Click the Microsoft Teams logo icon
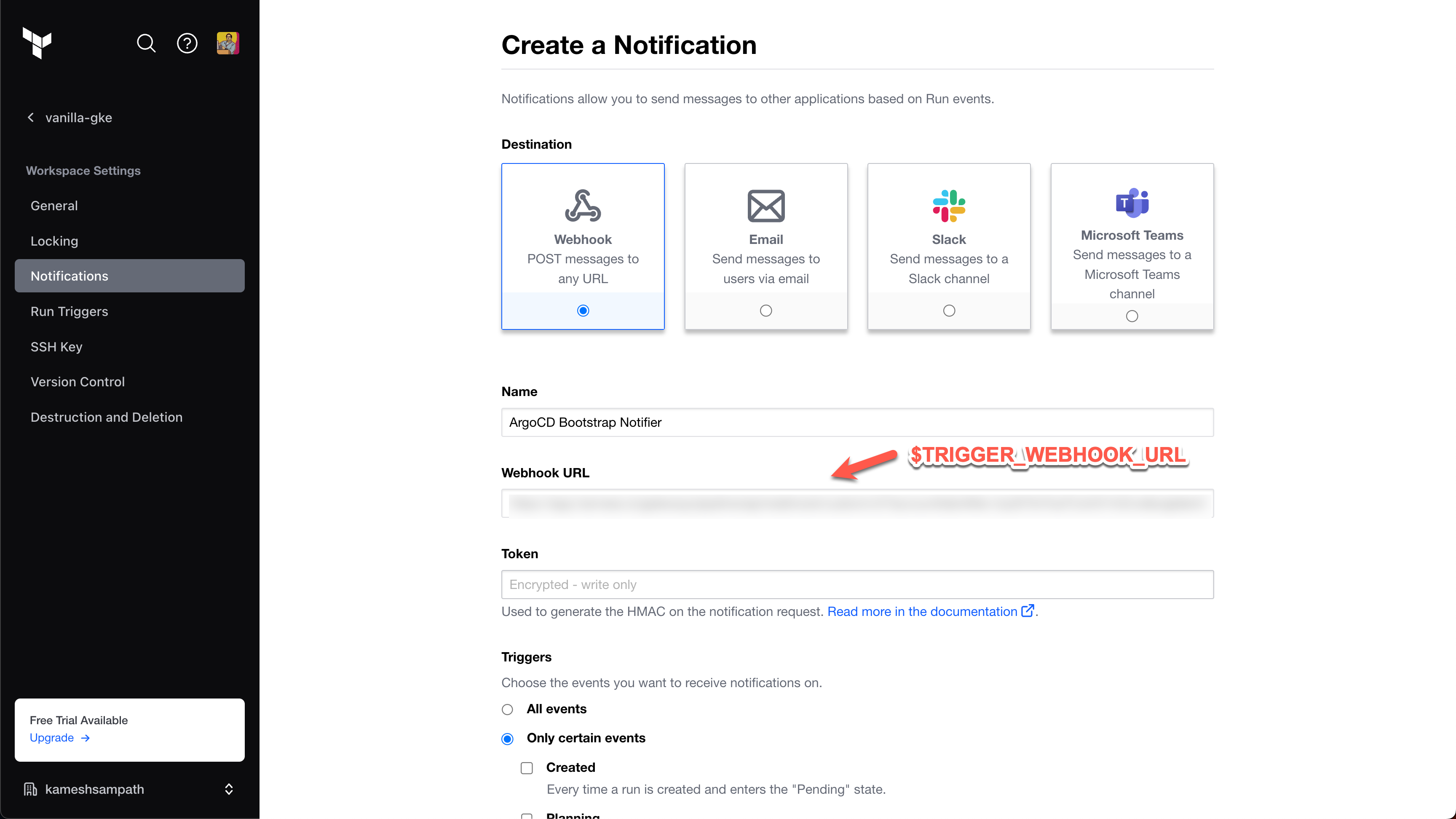Viewport: 1456px width, 819px height. pos(1132,202)
